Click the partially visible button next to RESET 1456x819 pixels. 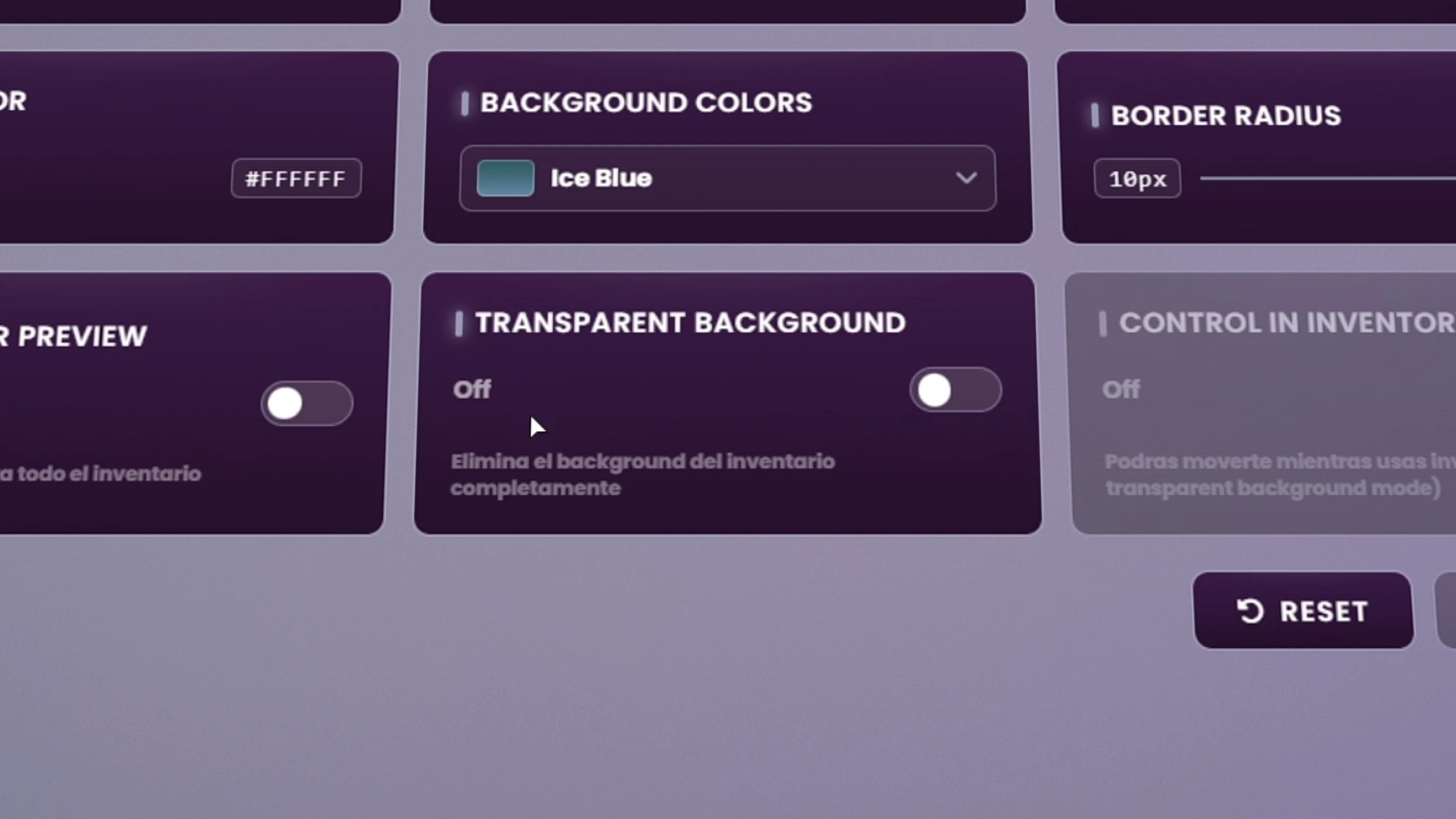click(1446, 610)
